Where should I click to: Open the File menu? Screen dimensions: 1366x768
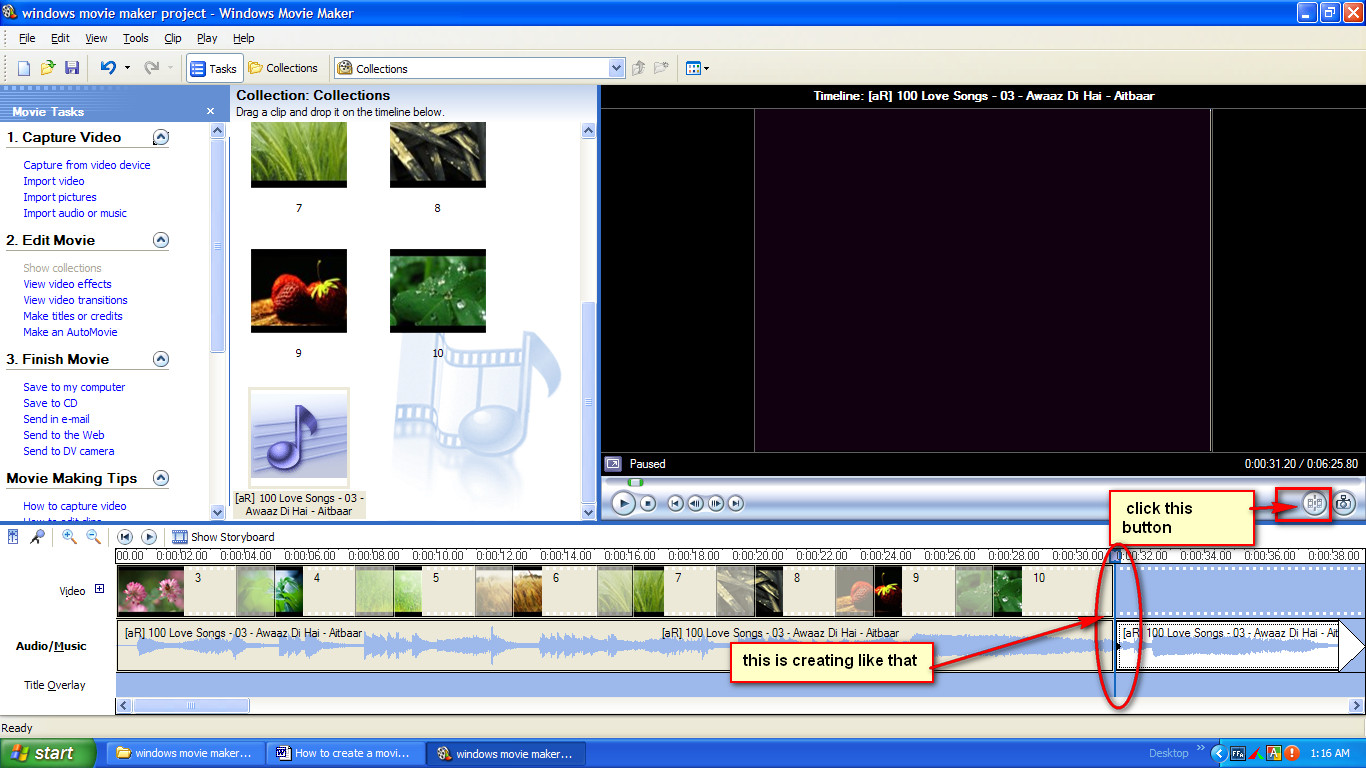click(27, 38)
